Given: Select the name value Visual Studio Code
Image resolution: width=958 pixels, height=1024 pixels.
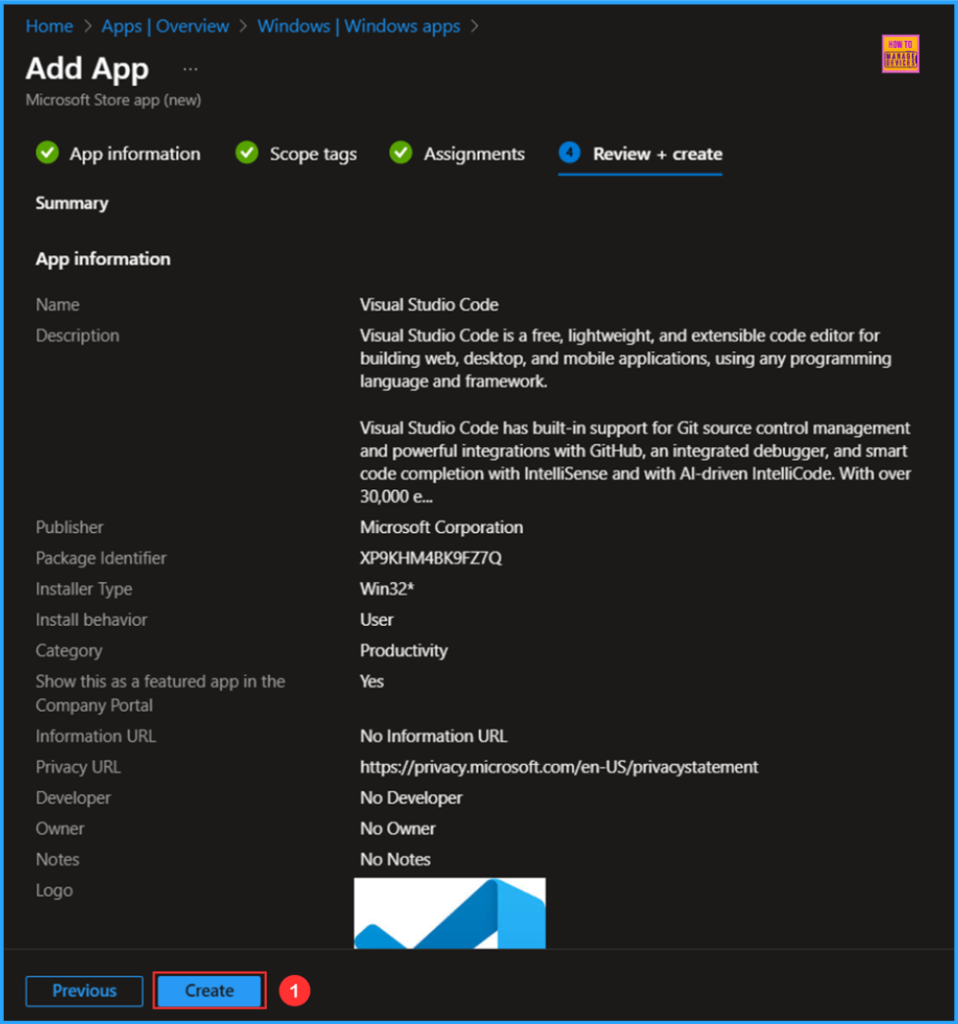Looking at the screenshot, I should [x=429, y=305].
